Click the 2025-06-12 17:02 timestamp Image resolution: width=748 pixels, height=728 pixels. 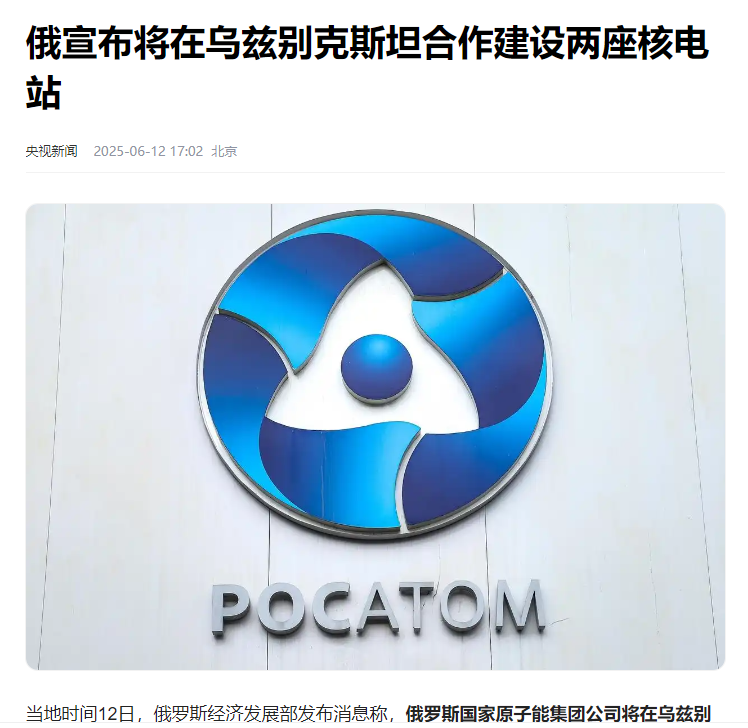[148, 151]
